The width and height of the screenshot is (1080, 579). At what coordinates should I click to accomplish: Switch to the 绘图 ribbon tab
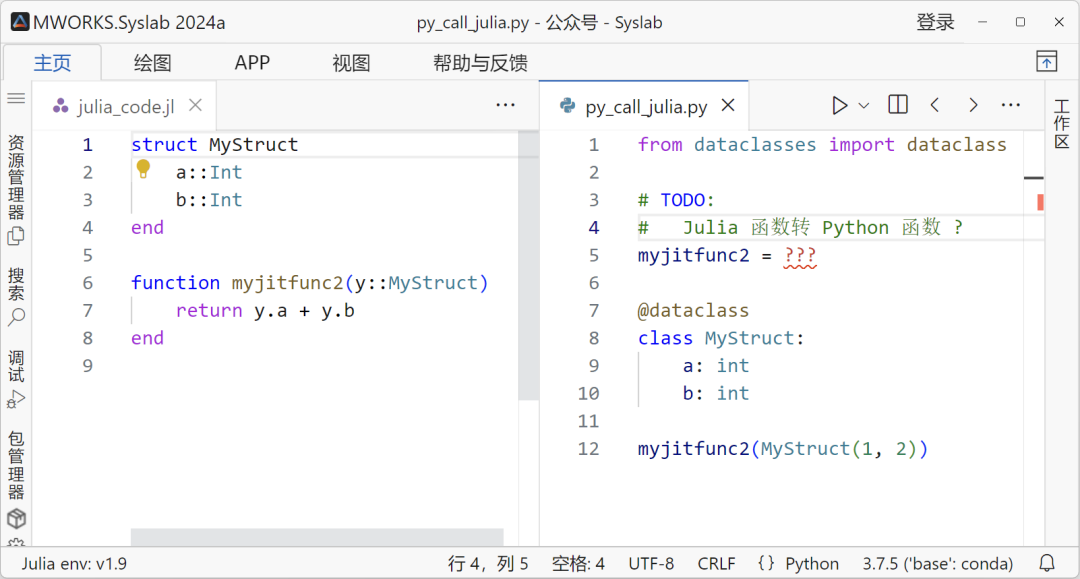tap(152, 62)
